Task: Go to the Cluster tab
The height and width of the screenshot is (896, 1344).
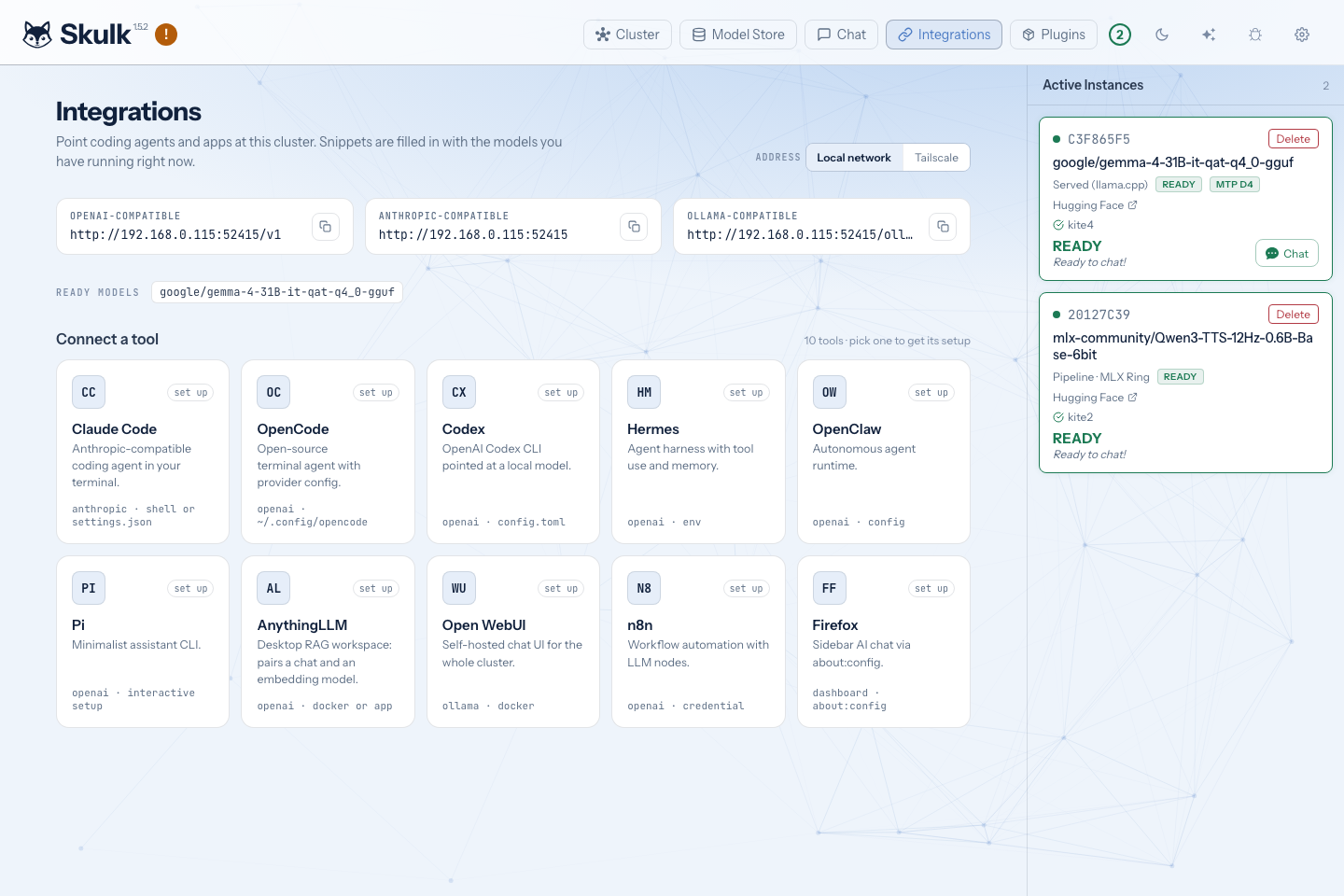Action: pyautogui.click(x=627, y=35)
